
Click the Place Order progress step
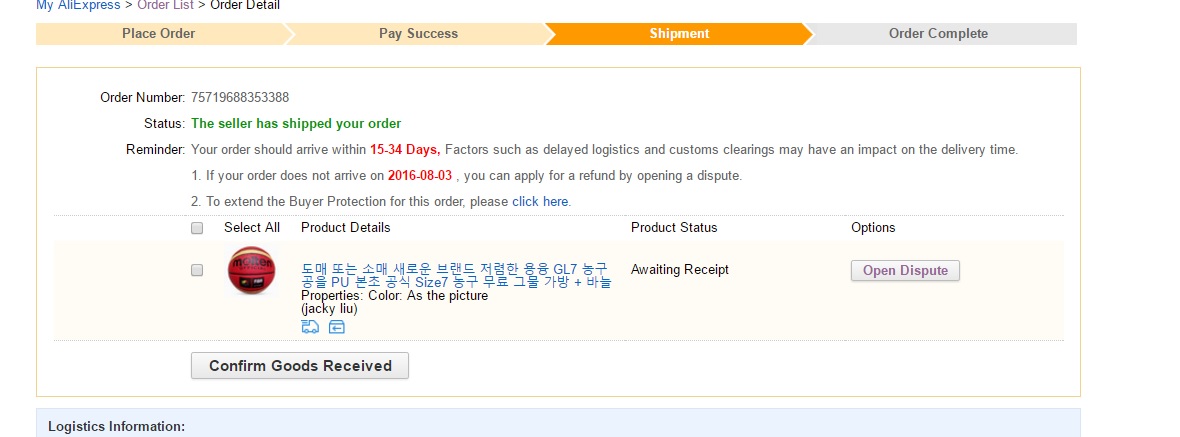click(x=158, y=34)
